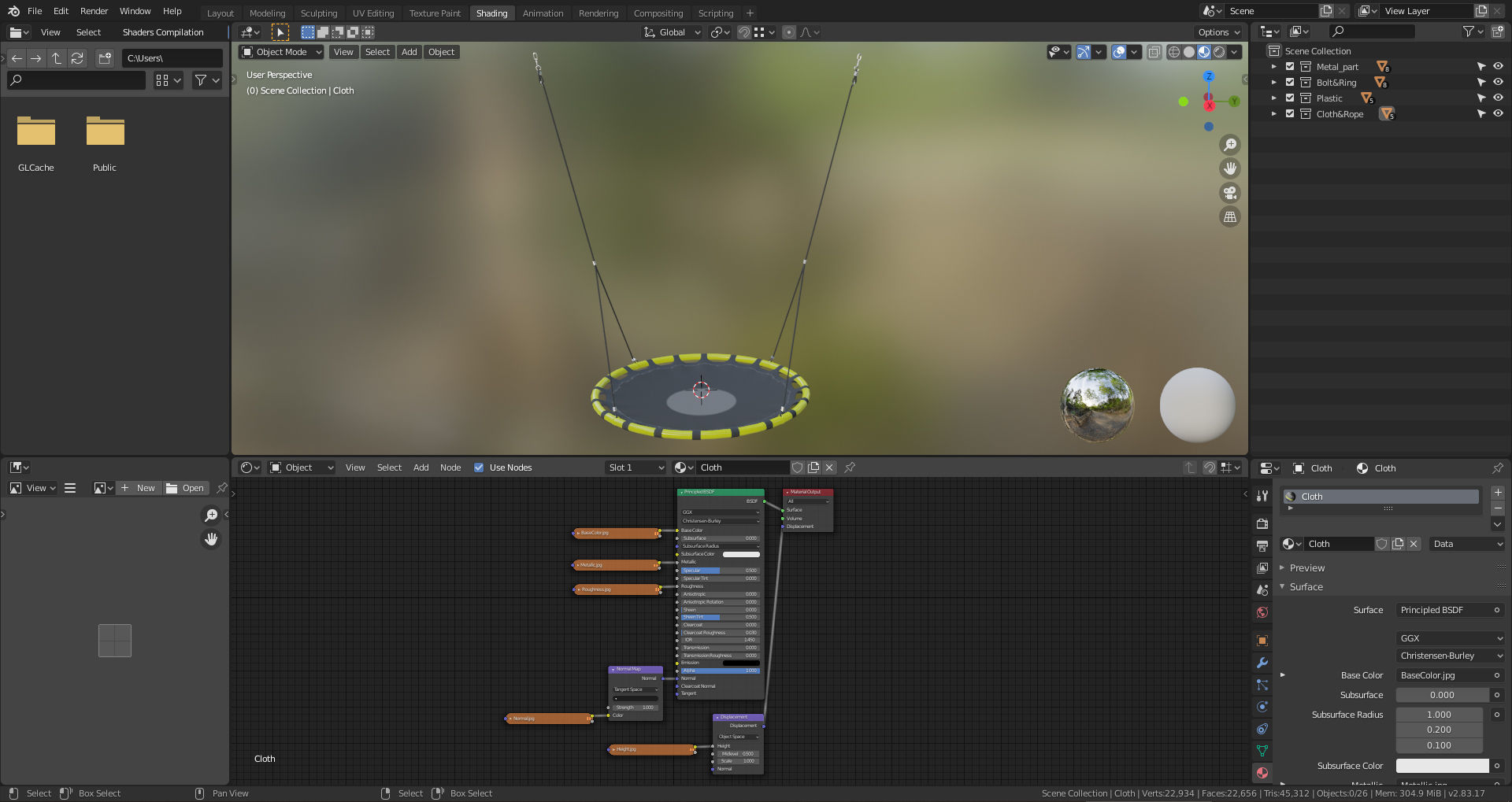
Task: Switch to the Texture Paint workspace tab
Action: (x=435, y=13)
